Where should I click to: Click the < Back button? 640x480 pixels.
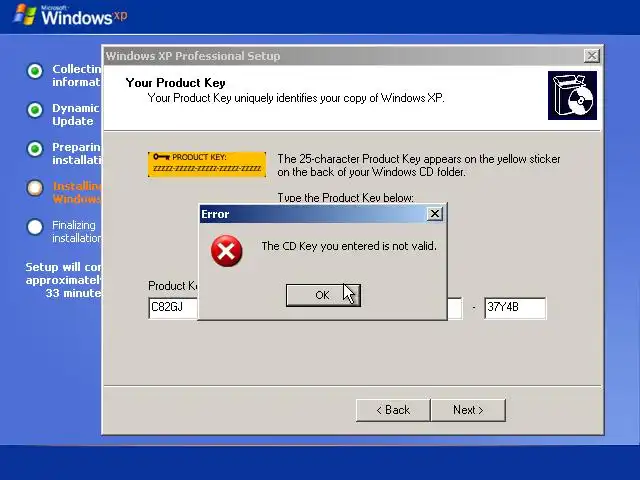[393, 410]
